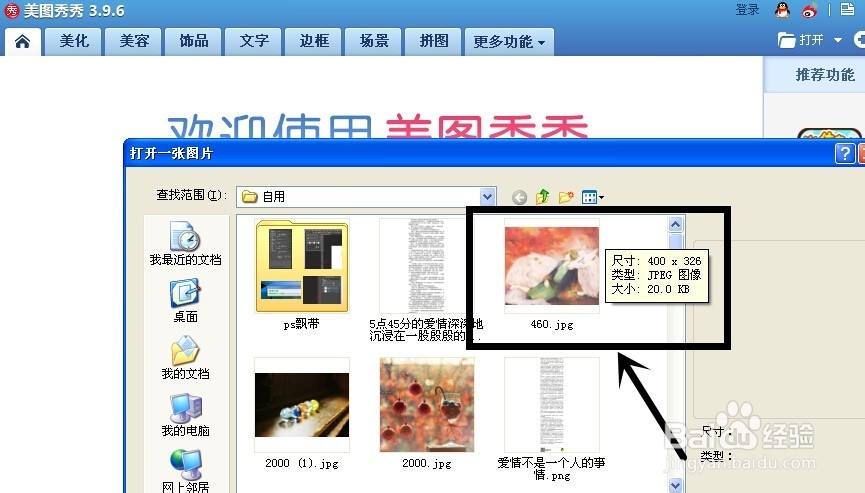Click the file list scroll down arrow
The image size is (865, 493).
coord(676,485)
